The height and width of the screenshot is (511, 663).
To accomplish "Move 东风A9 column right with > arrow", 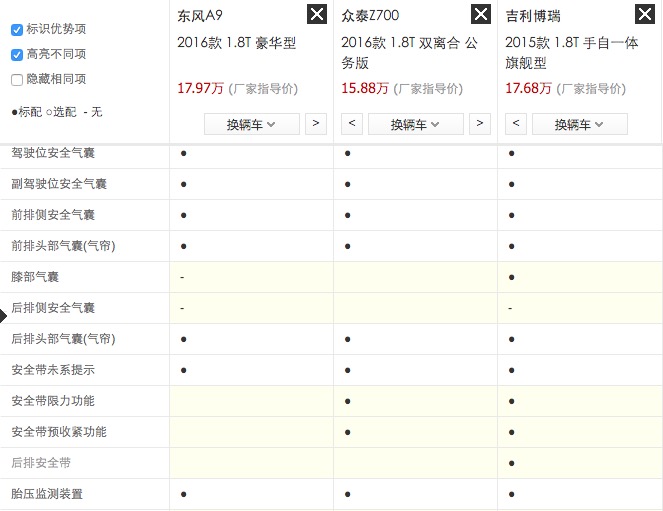I will (316, 124).
